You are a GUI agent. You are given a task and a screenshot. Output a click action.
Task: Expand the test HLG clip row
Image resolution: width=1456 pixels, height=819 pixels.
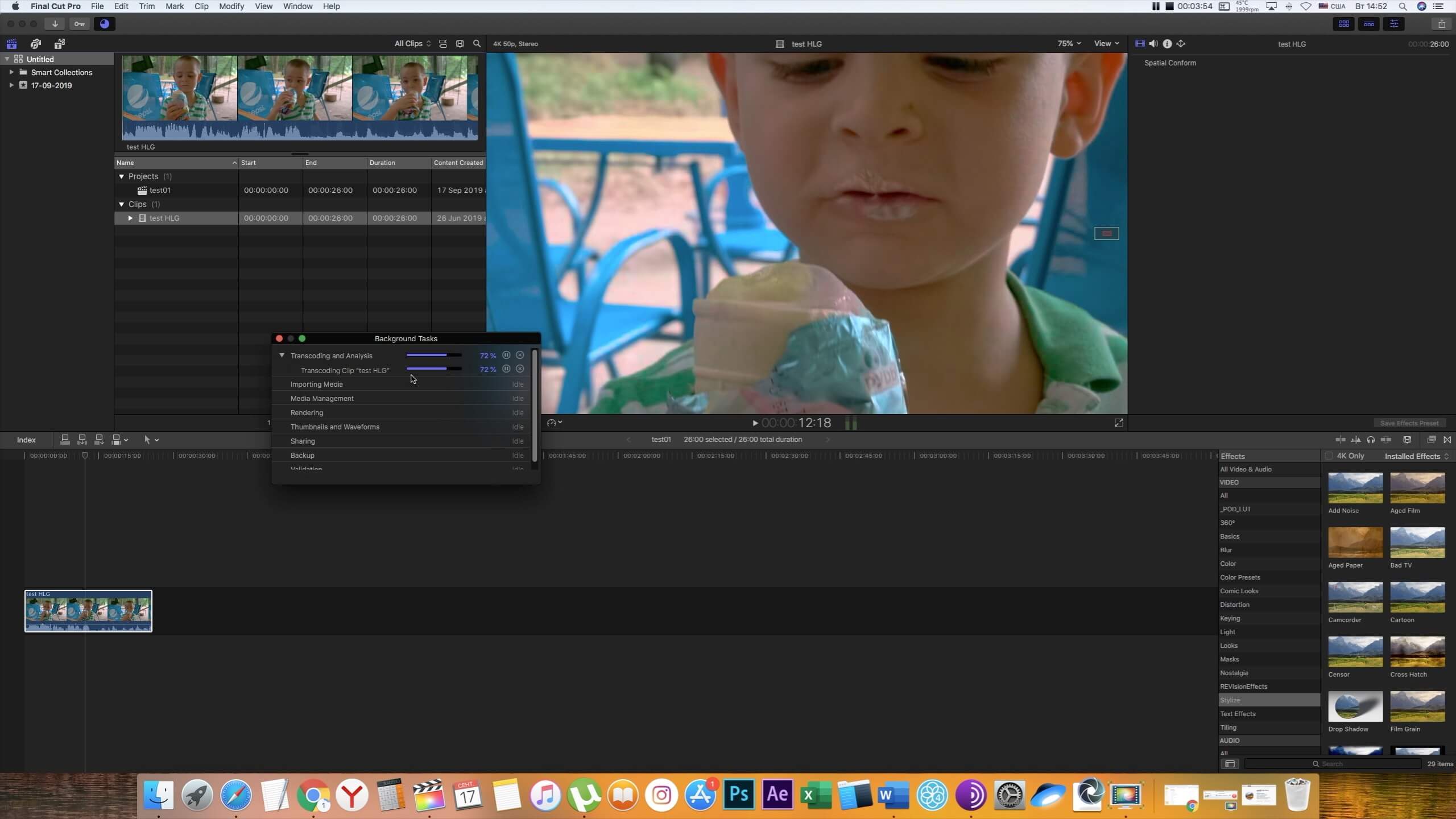130,218
